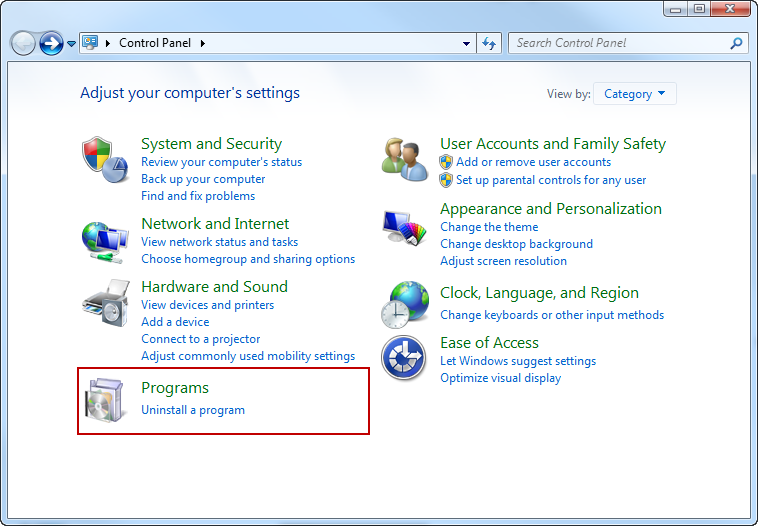This screenshot has height=526, width=758.
Task: Click Choose homegroup and sharing options
Action: pyautogui.click(x=248, y=259)
